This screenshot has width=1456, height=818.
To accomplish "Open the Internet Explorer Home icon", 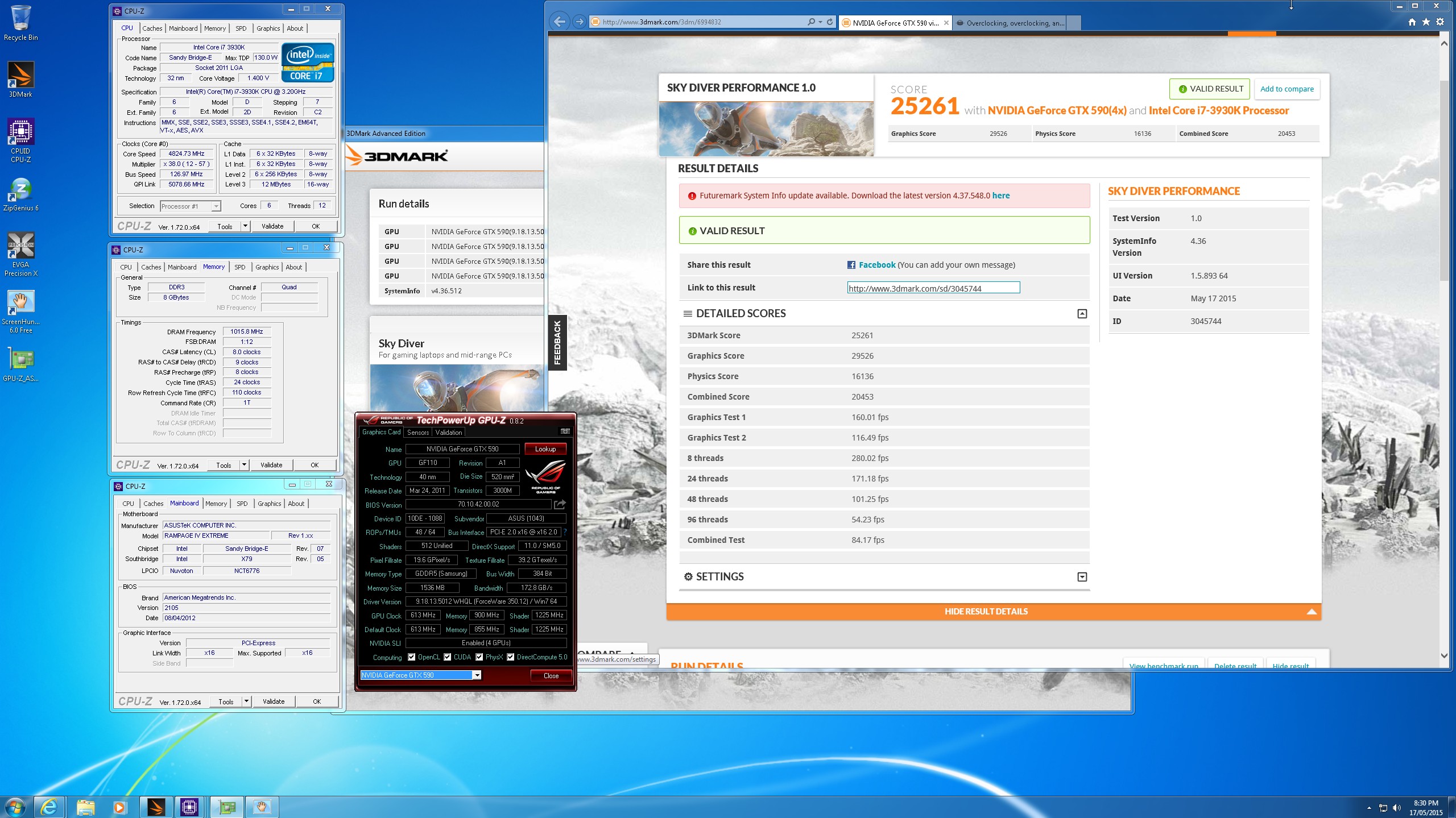I will tap(1412, 22).
